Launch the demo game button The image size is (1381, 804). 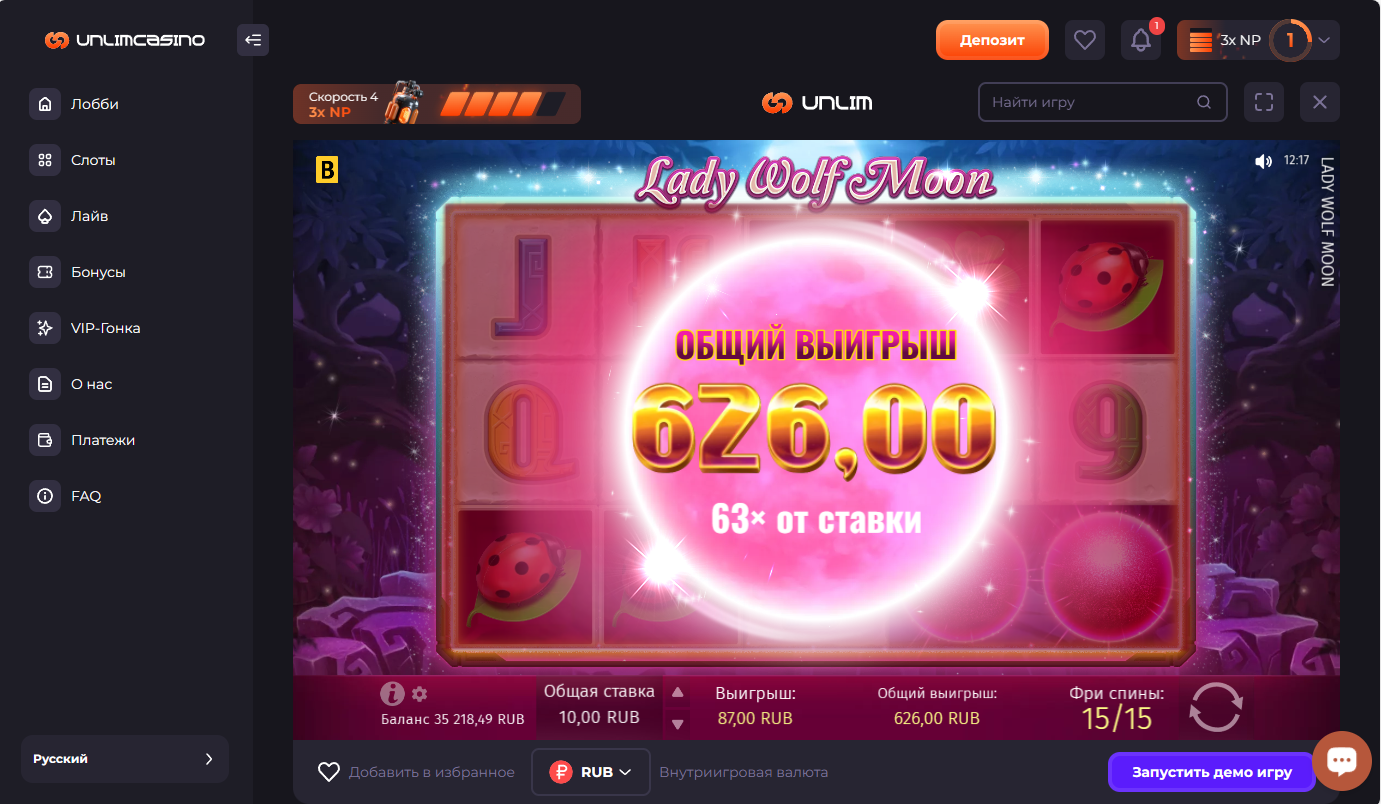1211,772
